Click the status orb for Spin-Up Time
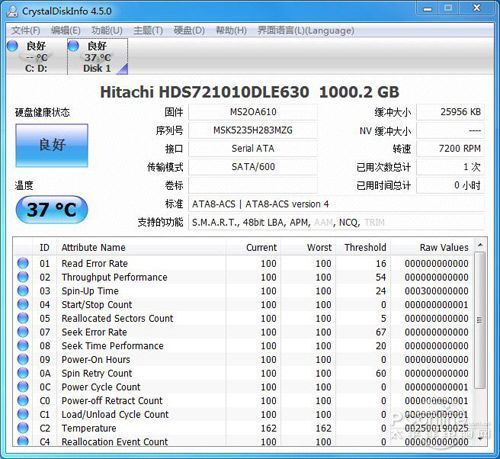This screenshot has width=500, height=459. coord(23,290)
